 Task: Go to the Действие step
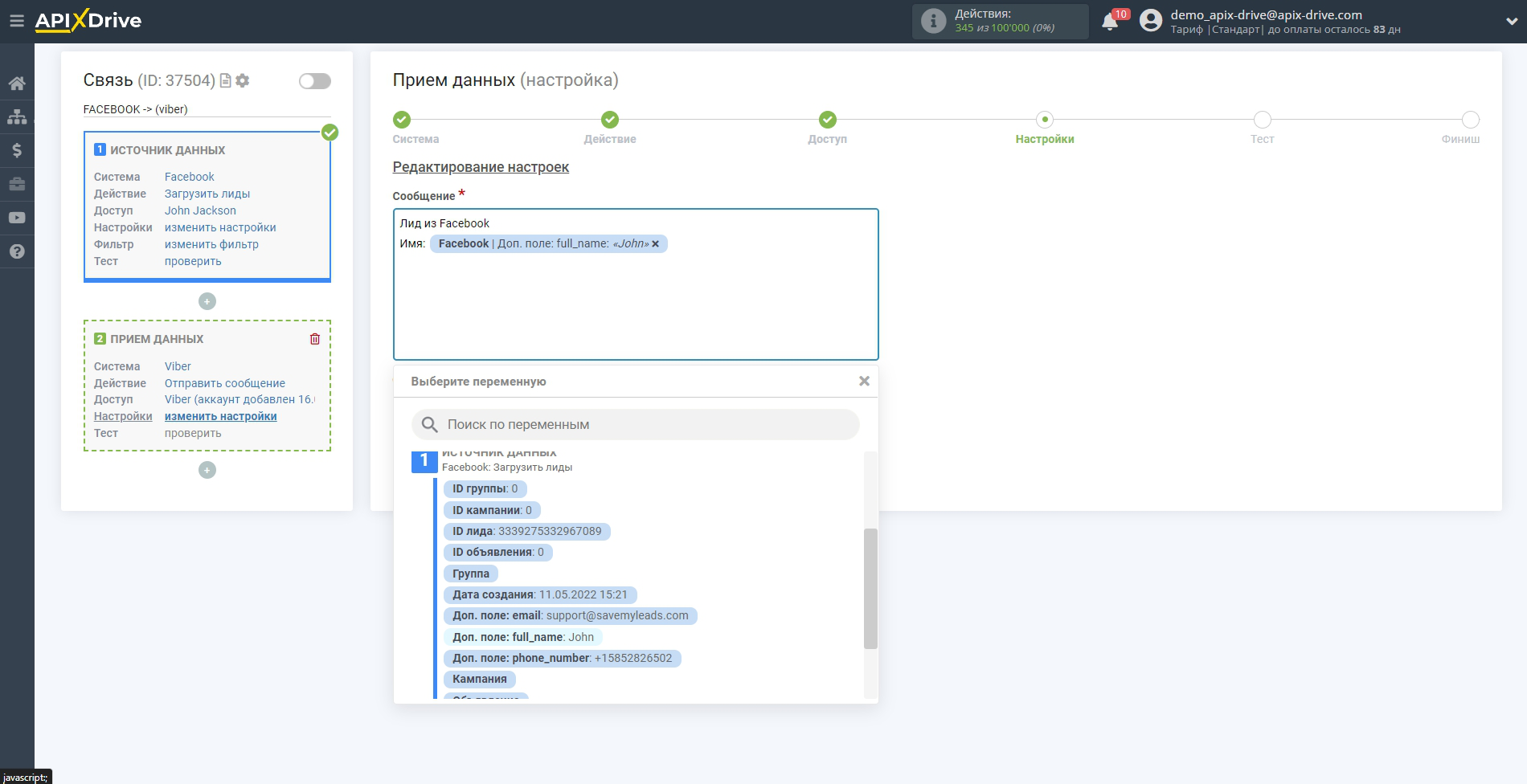pos(610,120)
